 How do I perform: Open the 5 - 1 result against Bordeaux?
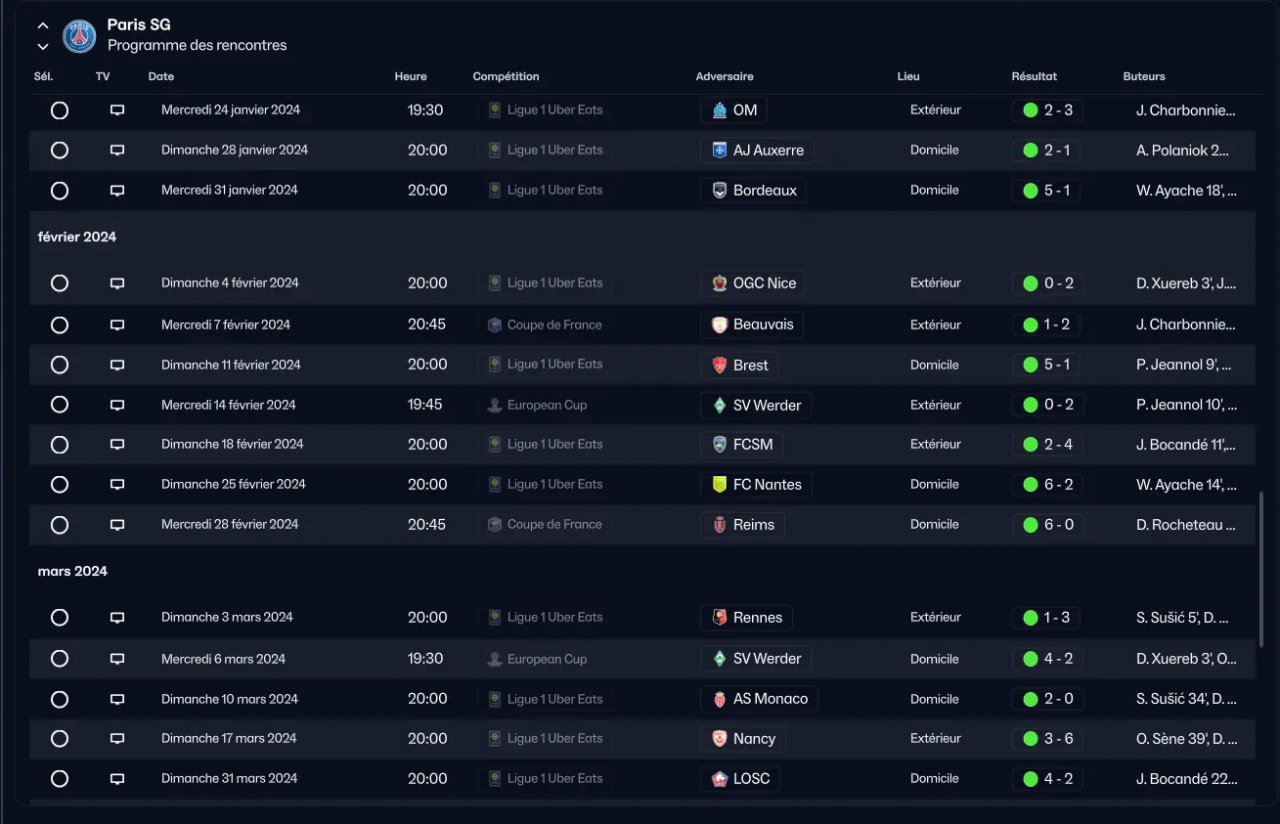point(1047,190)
